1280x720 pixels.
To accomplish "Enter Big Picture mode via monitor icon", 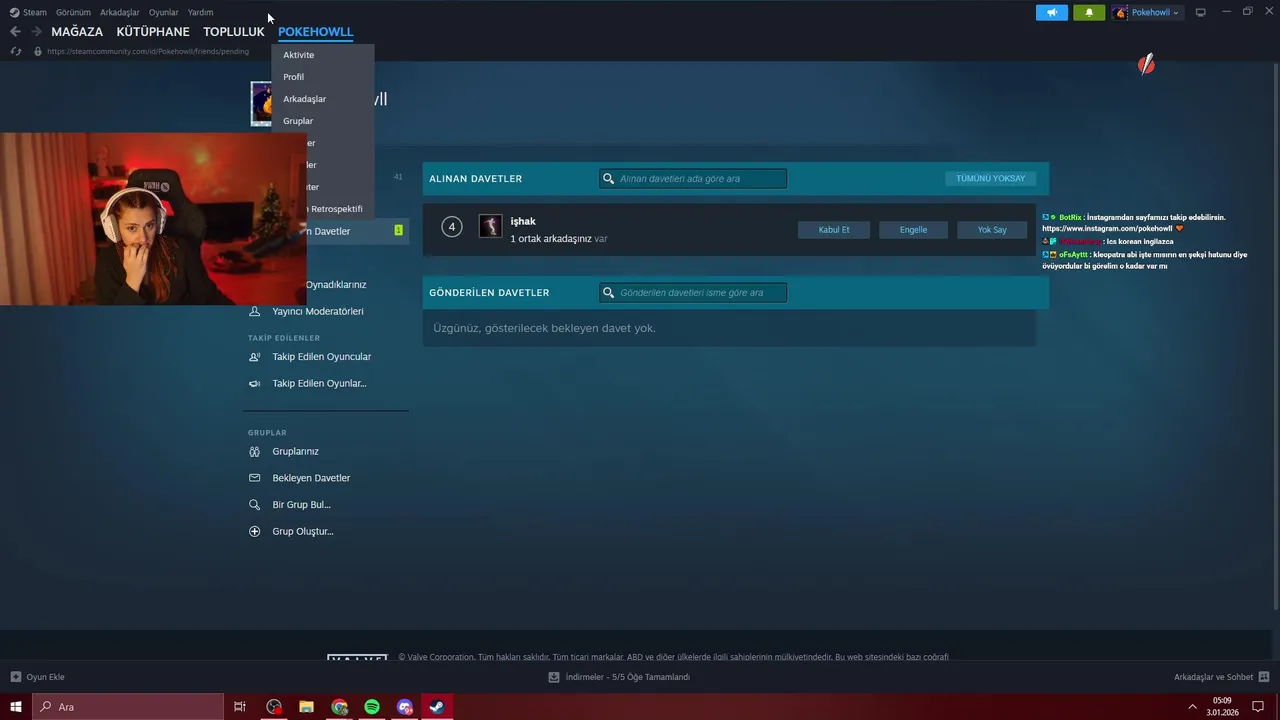I will (x=1201, y=12).
